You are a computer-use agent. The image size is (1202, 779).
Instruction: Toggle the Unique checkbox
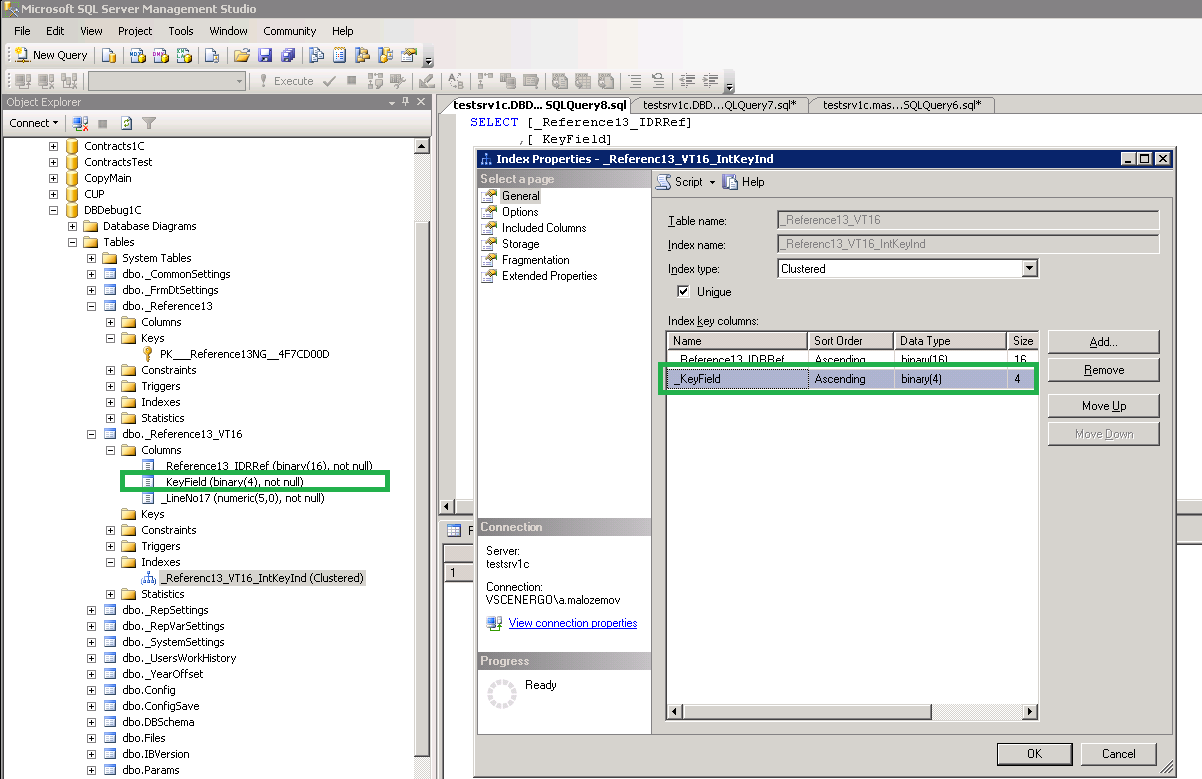pyautogui.click(x=684, y=292)
